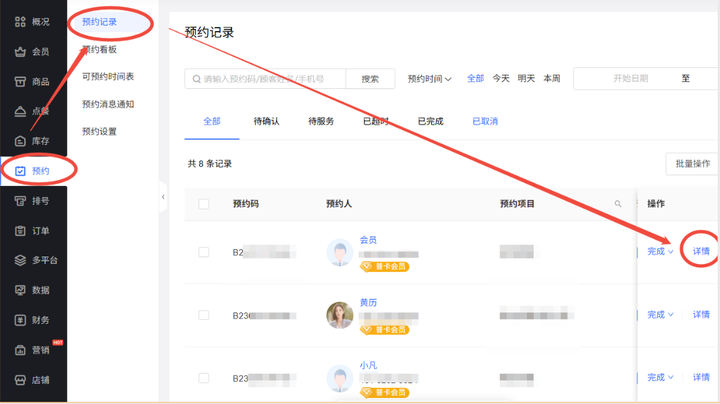Click the 开始日期 start date field
The height and width of the screenshot is (404, 720).
pos(630,79)
